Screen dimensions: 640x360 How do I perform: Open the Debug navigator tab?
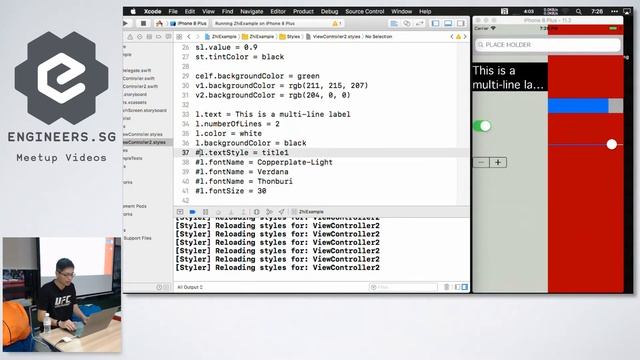[x=149, y=37]
